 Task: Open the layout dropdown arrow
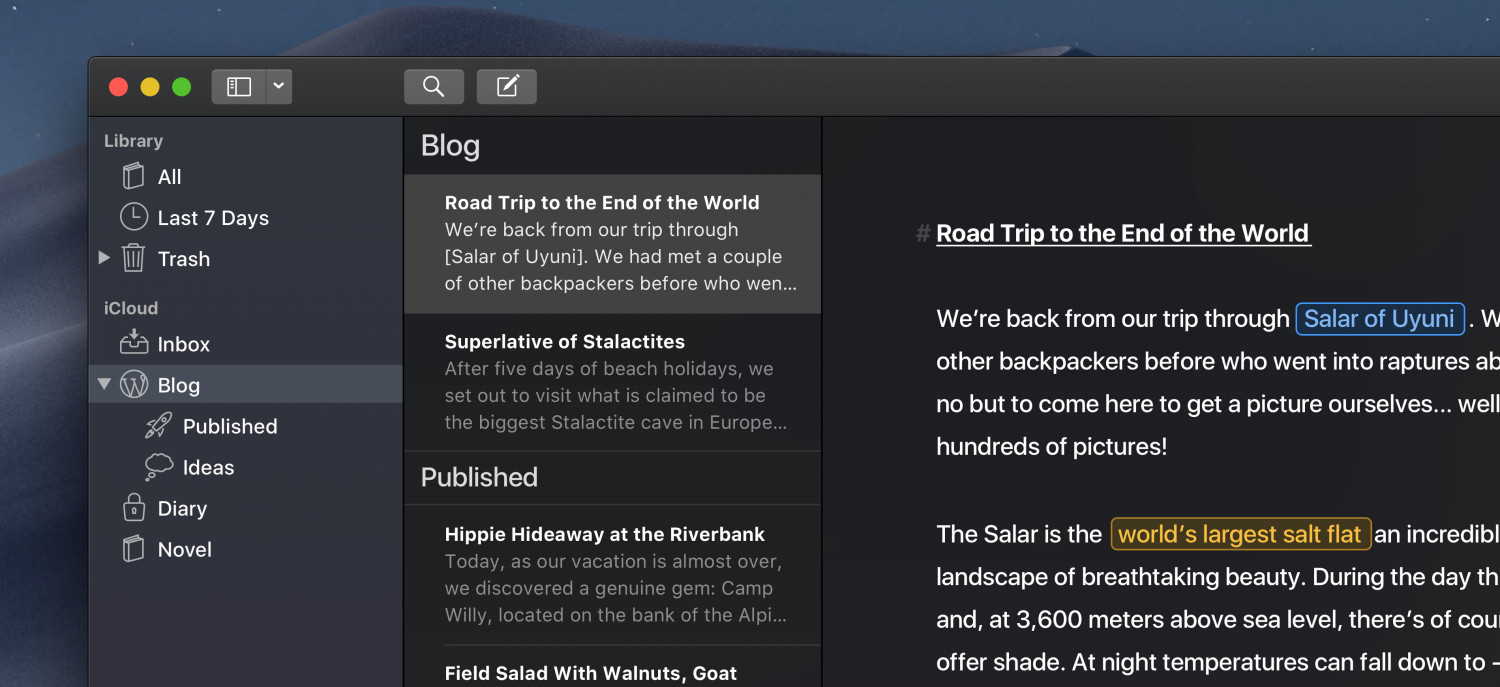(279, 87)
